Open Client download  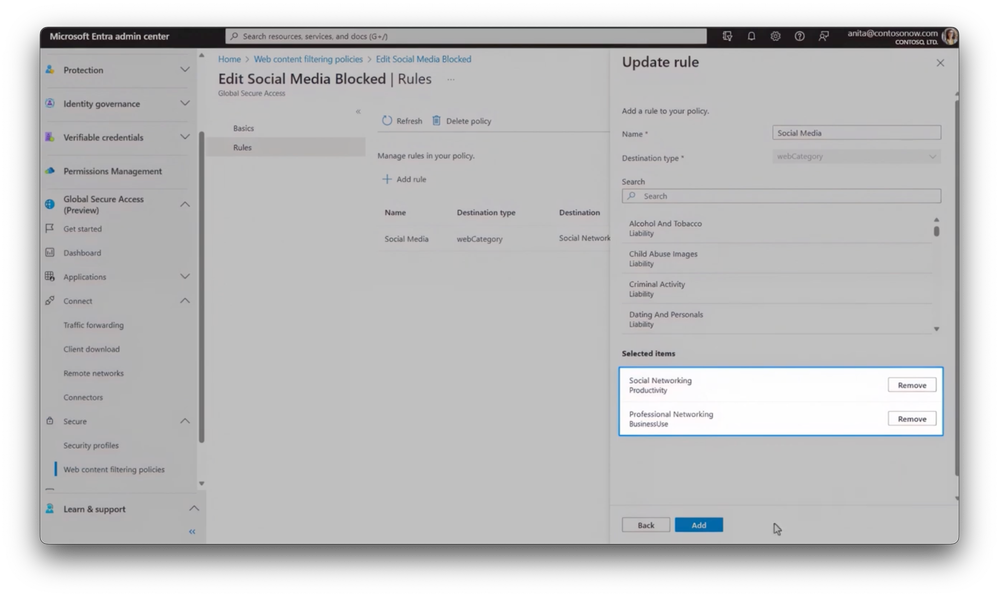91,349
